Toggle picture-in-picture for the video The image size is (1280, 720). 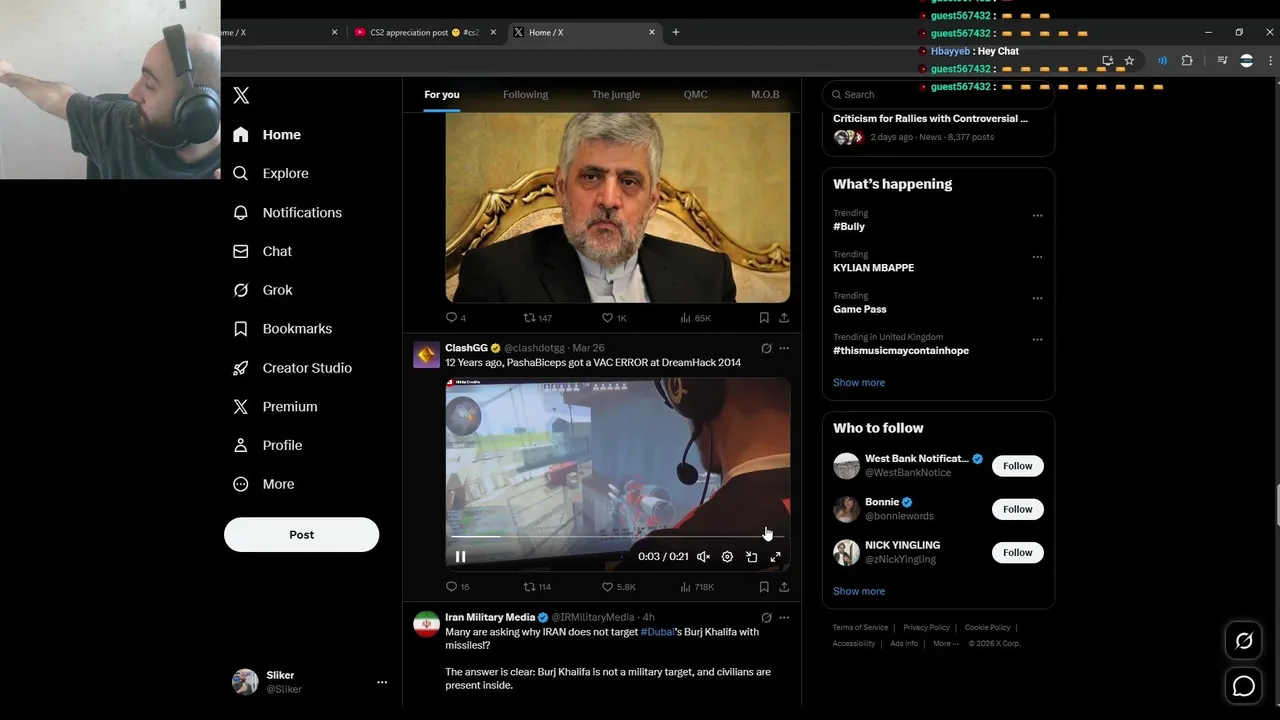click(x=751, y=557)
